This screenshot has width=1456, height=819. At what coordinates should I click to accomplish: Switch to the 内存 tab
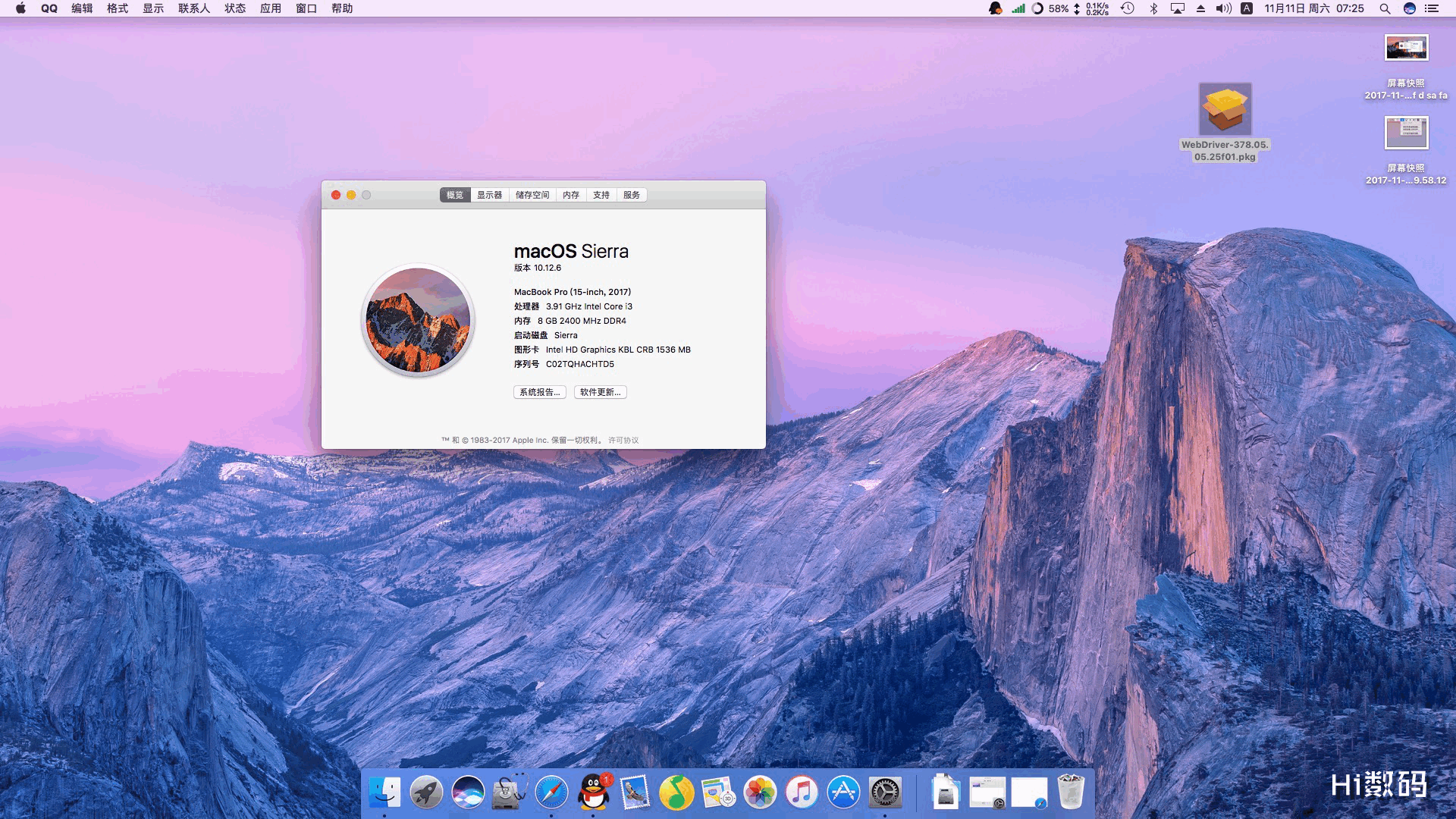tap(571, 195)
